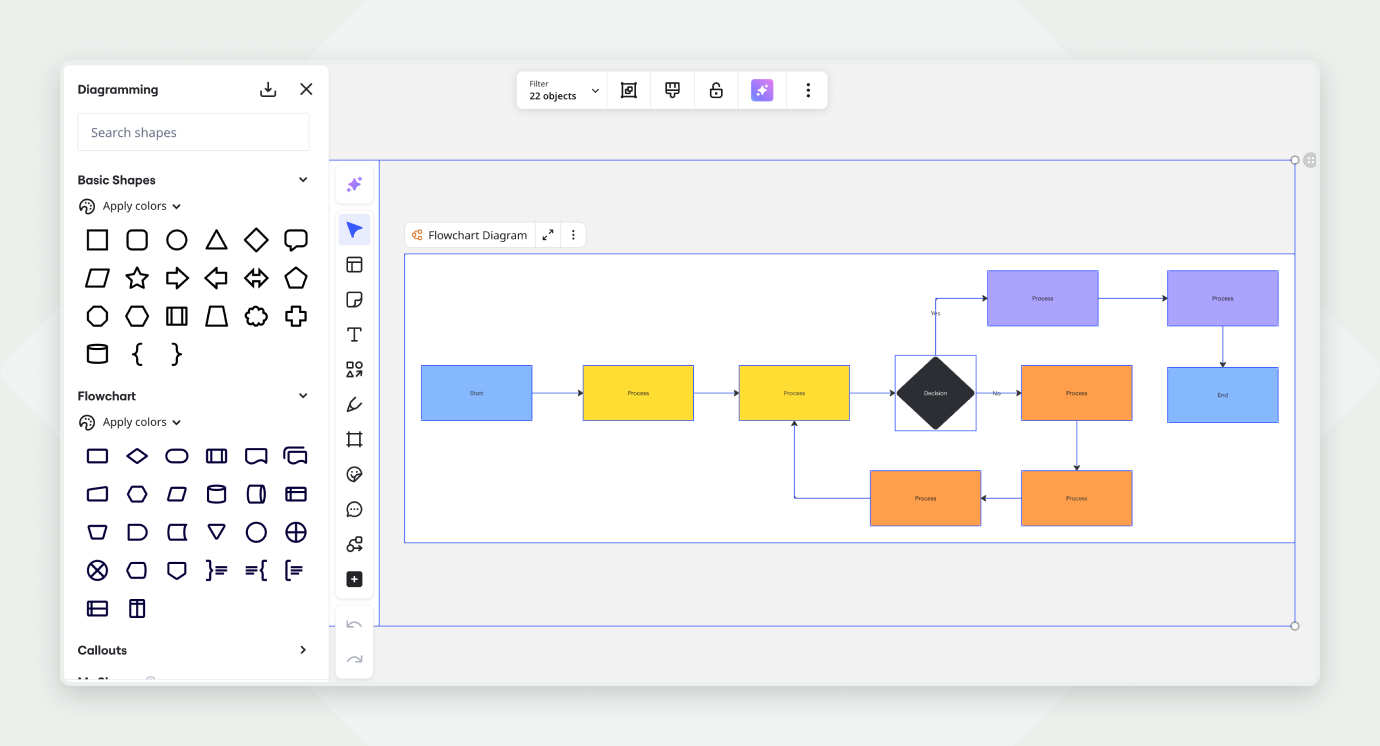Select the blue End box

point(1222,395)
